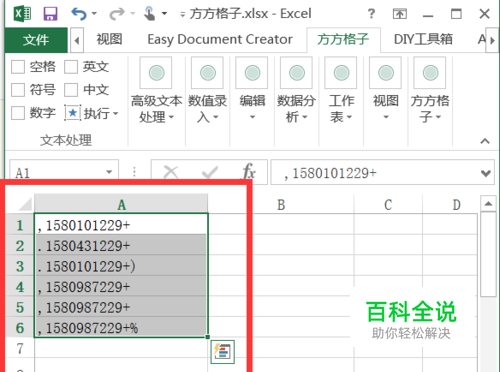Click the Select All corner triangle
Image resolution: width=500 pixels, height=372 pixels.
(25, 204)
